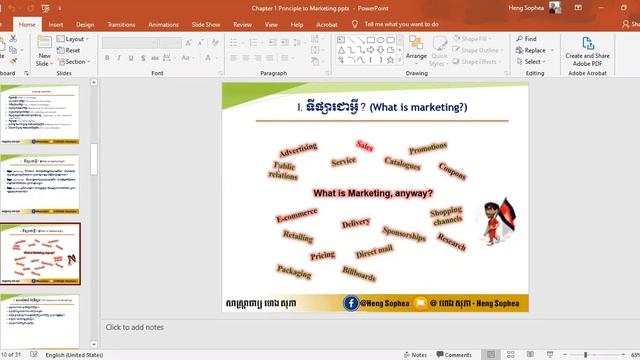Image resolution: width=640 pixels, height=360 pixels.
Task: Select the triangle shape in Drawing gallery
Action: [x=341, y=50]
